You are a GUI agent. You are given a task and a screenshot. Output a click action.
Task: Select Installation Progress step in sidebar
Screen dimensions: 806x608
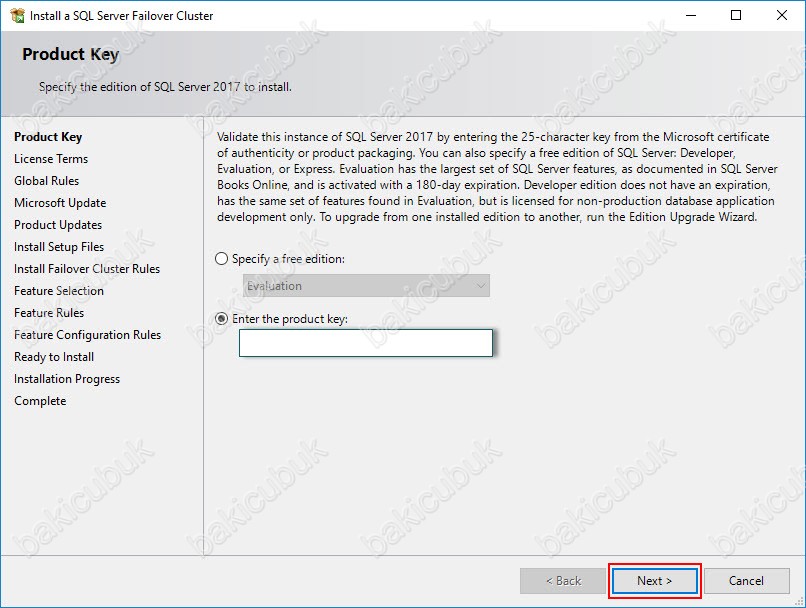tap(67, 379)
